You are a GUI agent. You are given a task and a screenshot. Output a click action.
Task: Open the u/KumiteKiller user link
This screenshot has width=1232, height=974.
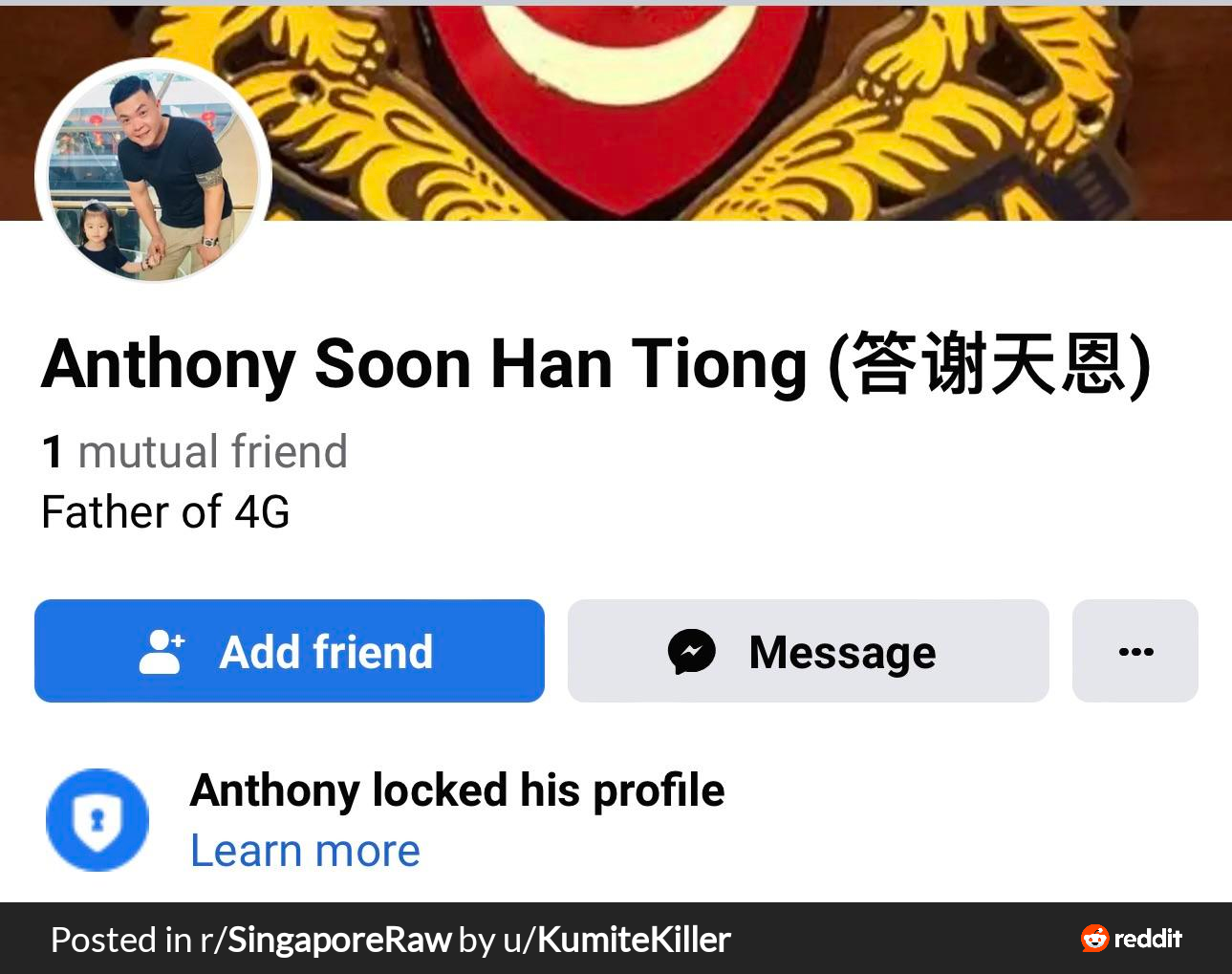(x=616, y=940)
